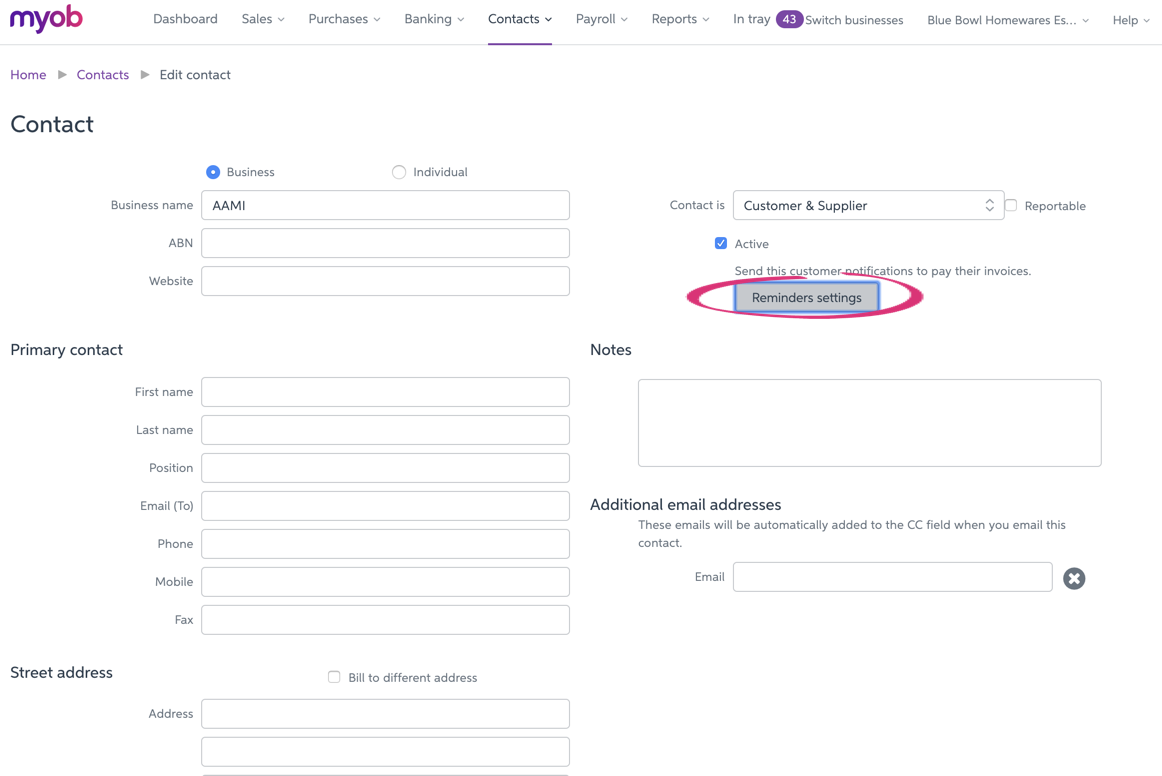Expand the Sales menu
The image size is (1162, 776).
pyautogui.click(x=263, y=19)
